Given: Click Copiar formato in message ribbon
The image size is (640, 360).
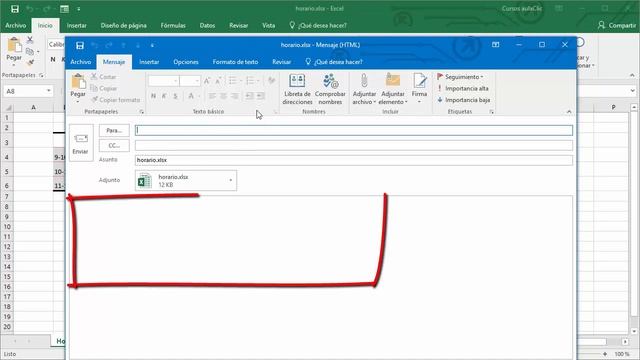Looking at the screenshot, I should pyautogui.click(x=116, y=100).
